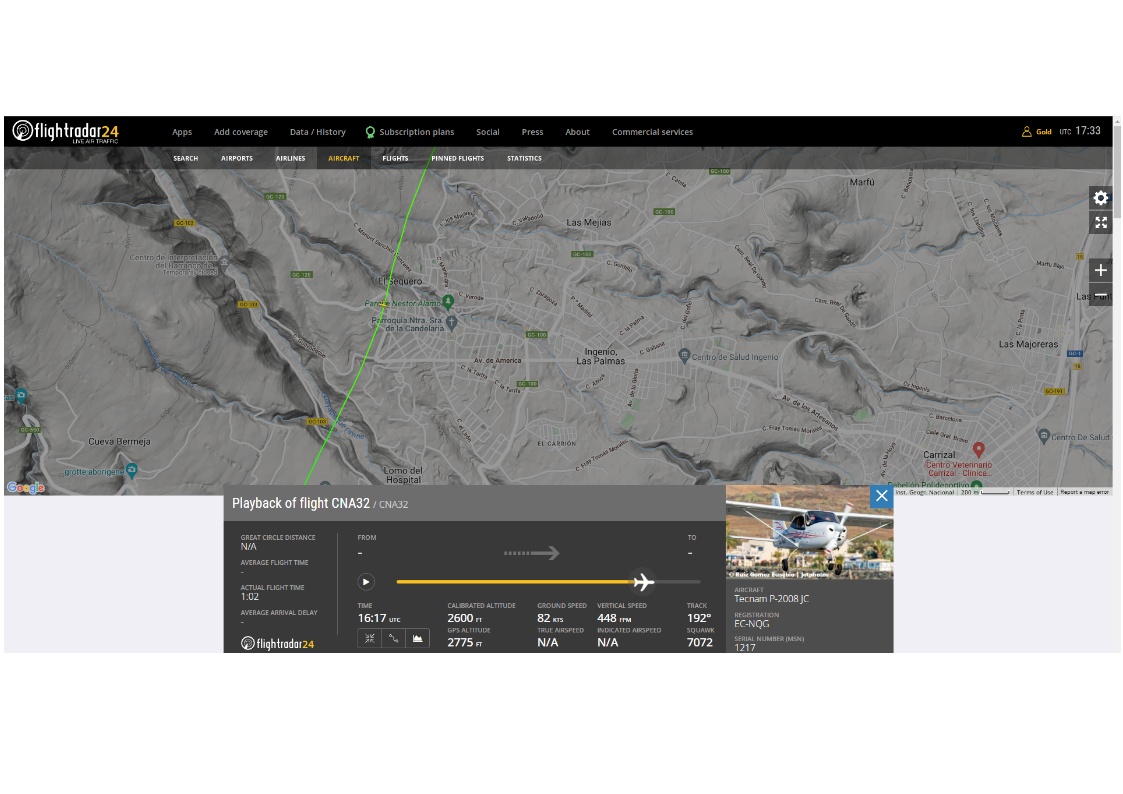The height and width of the screenshot is (794, 1123).
Task: Click the serial number 1217 value
Action: [745, 647]
